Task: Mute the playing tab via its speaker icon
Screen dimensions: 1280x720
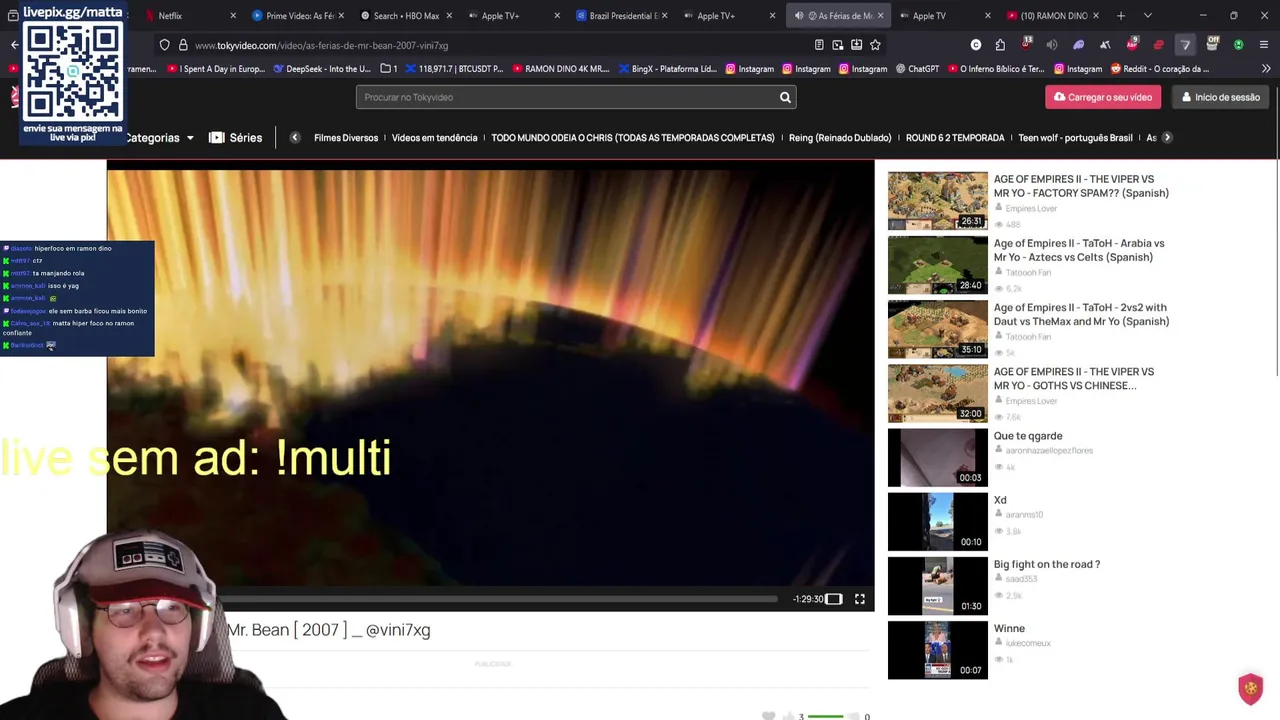Action: pos(799,16)
